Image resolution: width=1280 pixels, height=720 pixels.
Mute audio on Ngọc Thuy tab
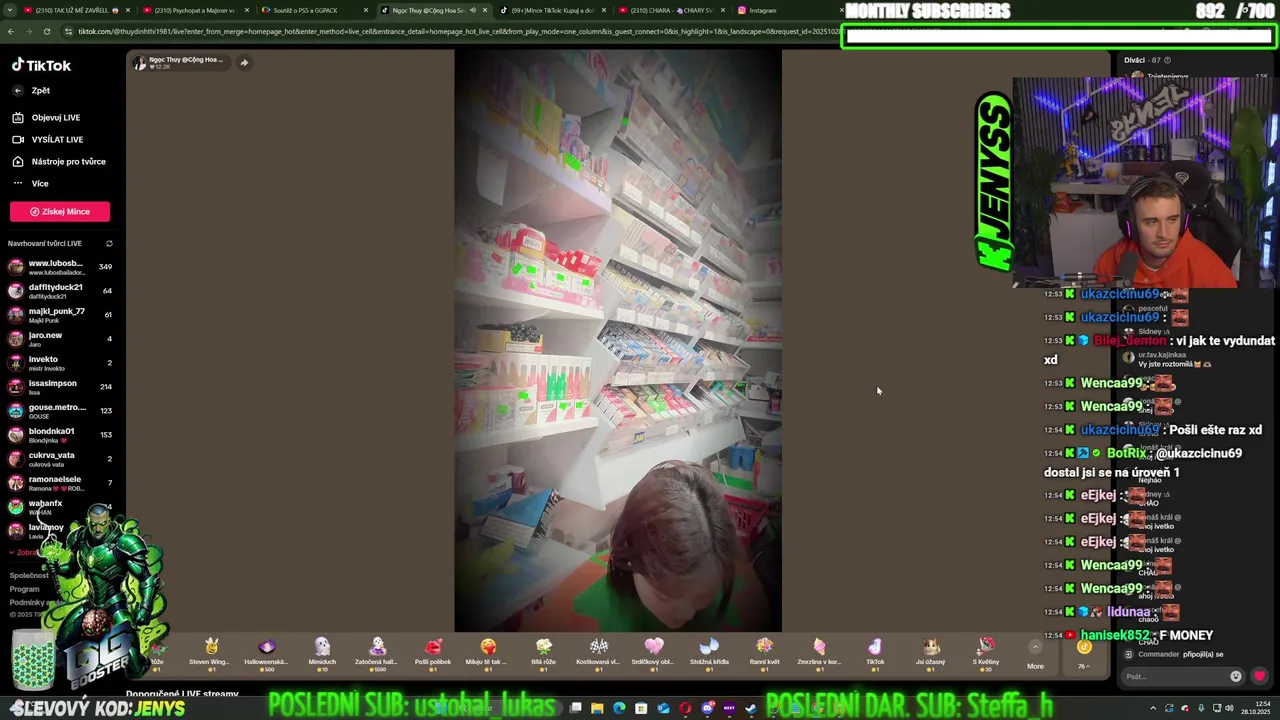473,10
